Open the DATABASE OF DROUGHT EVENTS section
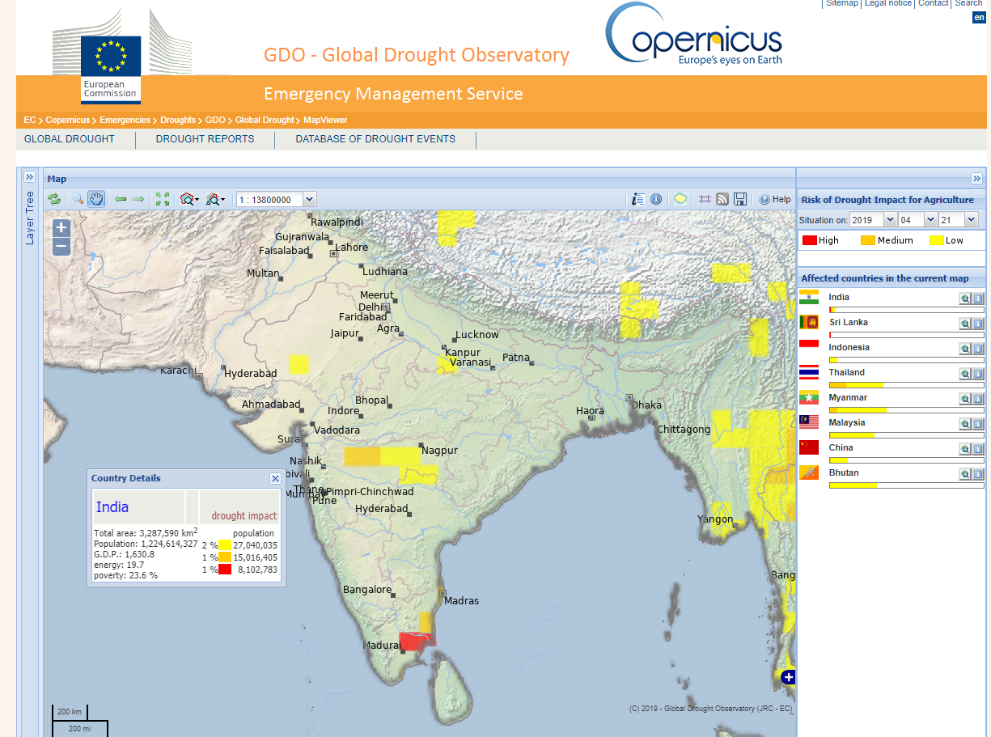991x737 pixels. tap(375, 139)
